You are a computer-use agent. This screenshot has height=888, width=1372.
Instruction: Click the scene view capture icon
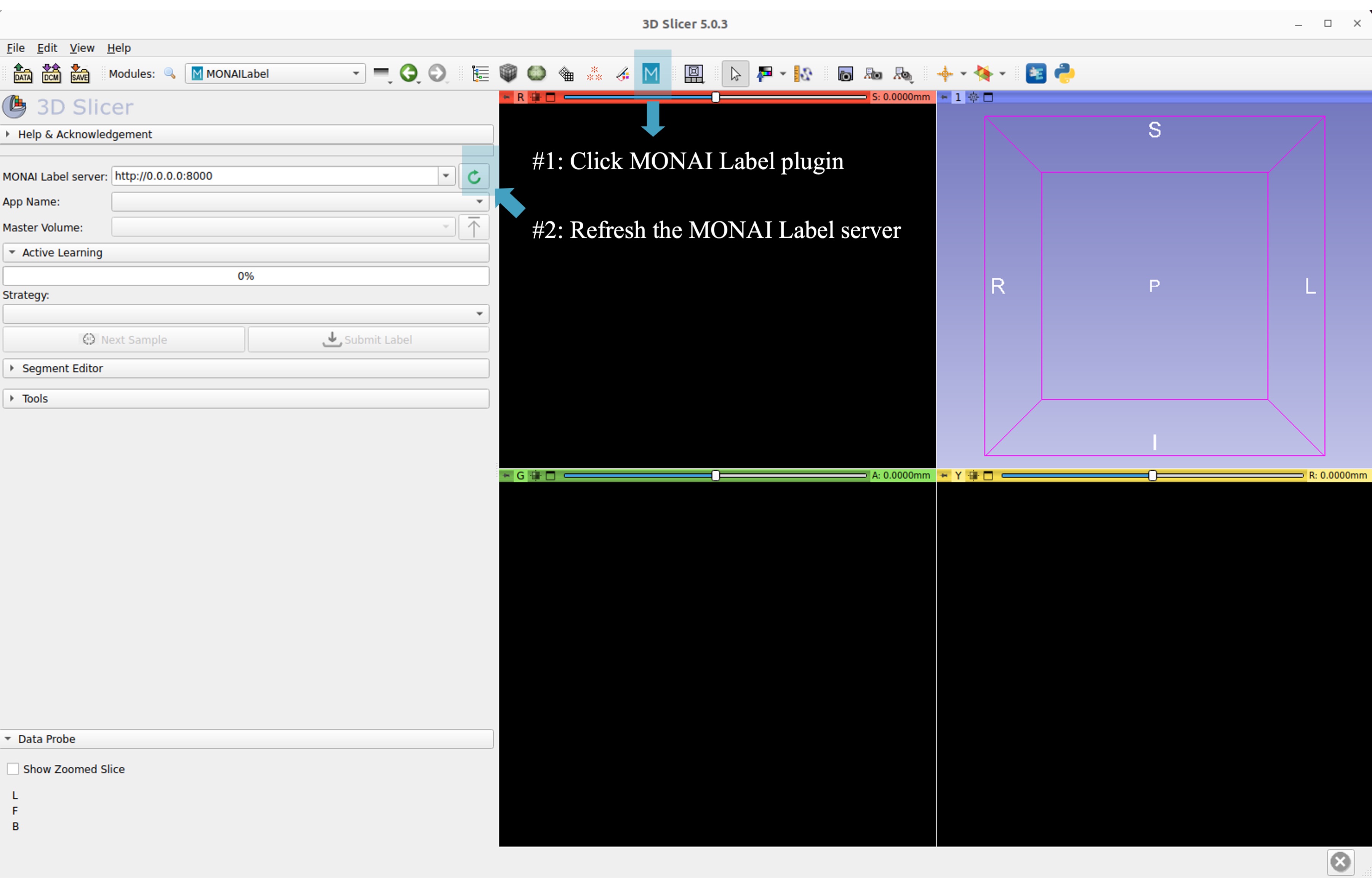point(874,74)
